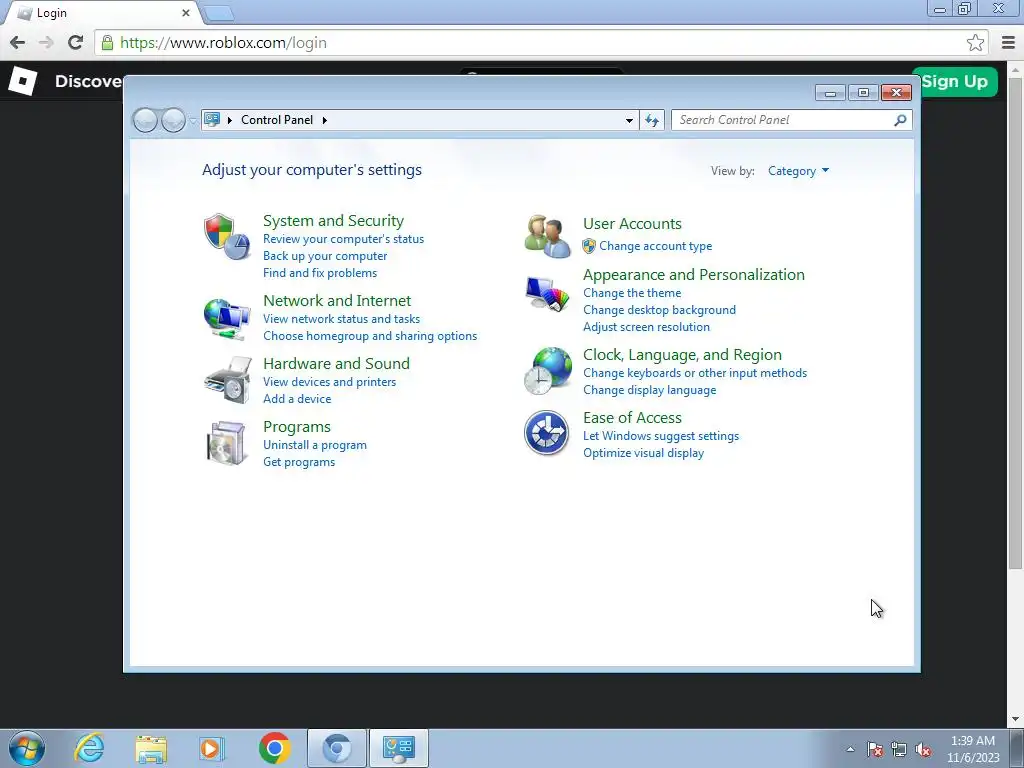Click the browser vertical scrollbar thumb
Screen dimensions: 1024x768
tap(1016, 322)
